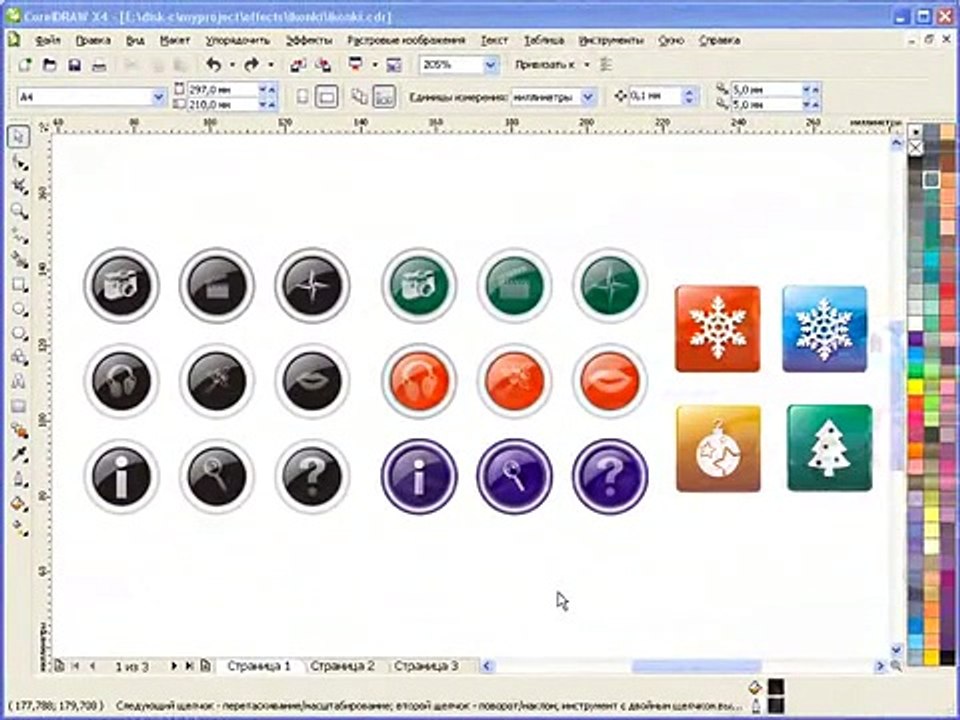Open the Outline pen tool
The image size is (960, 720).
[x=20, y=479]
